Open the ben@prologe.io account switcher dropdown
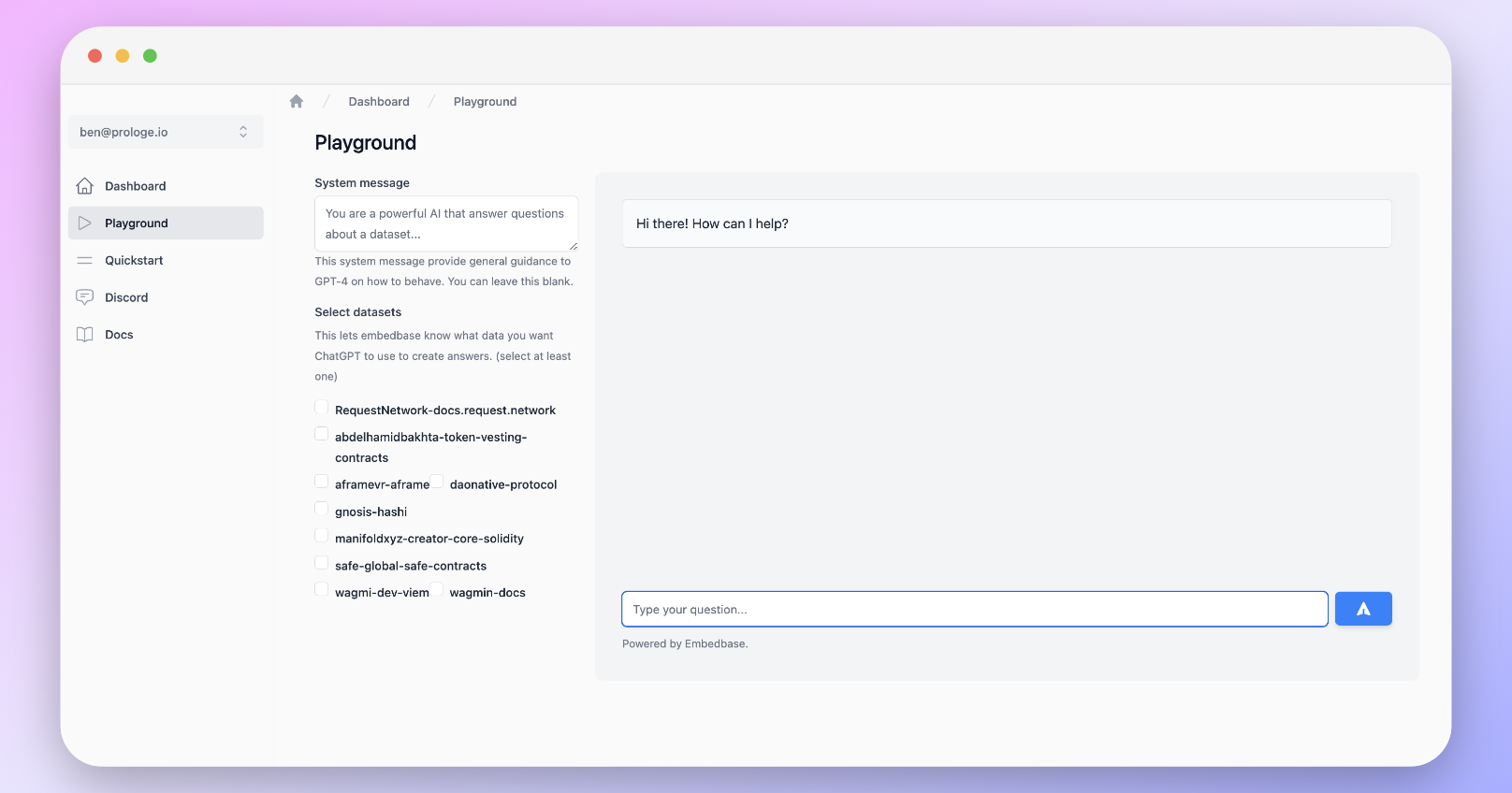The height and width of the screenshot is (793, 1512). click(x=166, y=132)
